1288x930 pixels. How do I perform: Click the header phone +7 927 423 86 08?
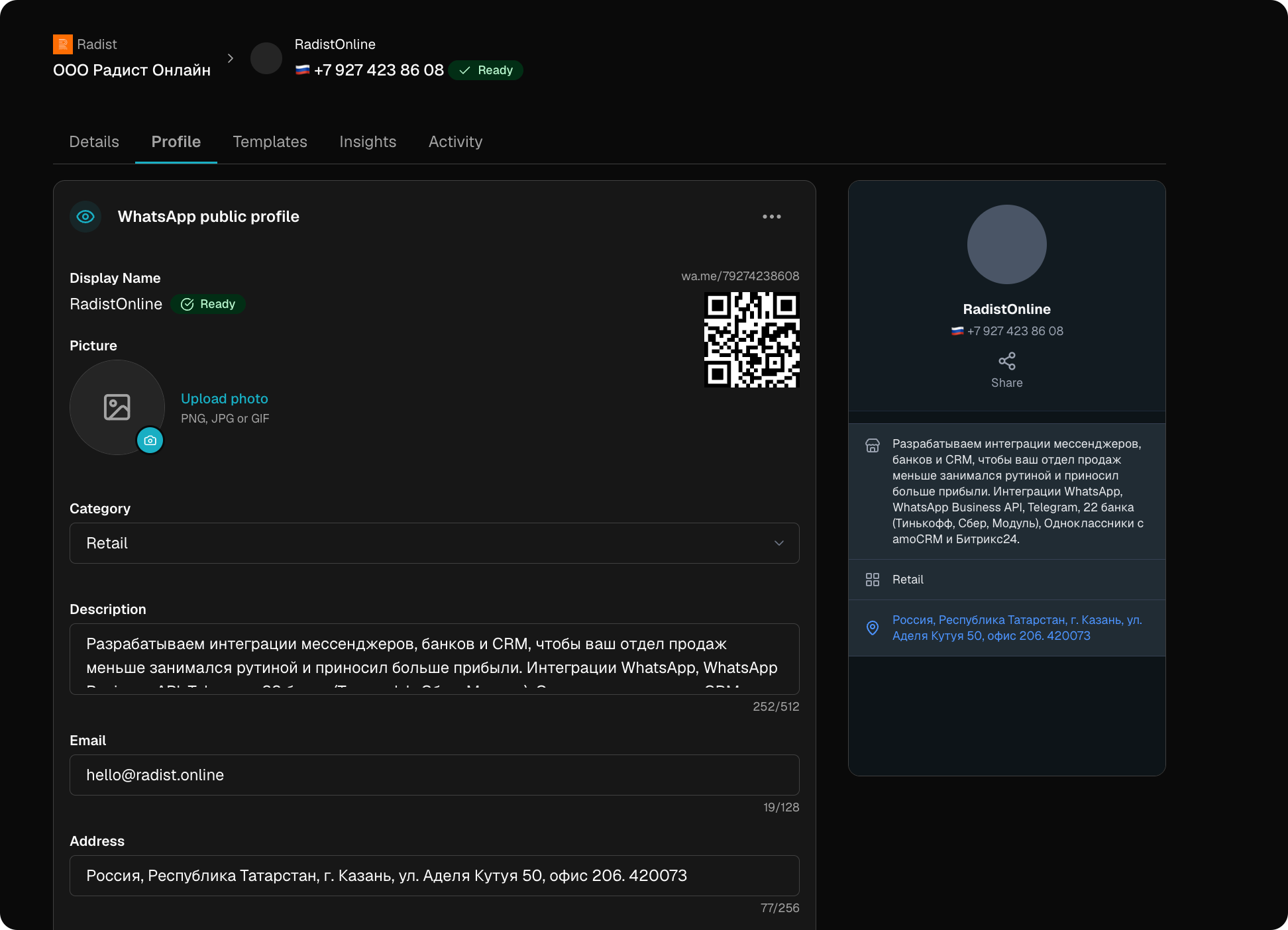pos(379,70)
